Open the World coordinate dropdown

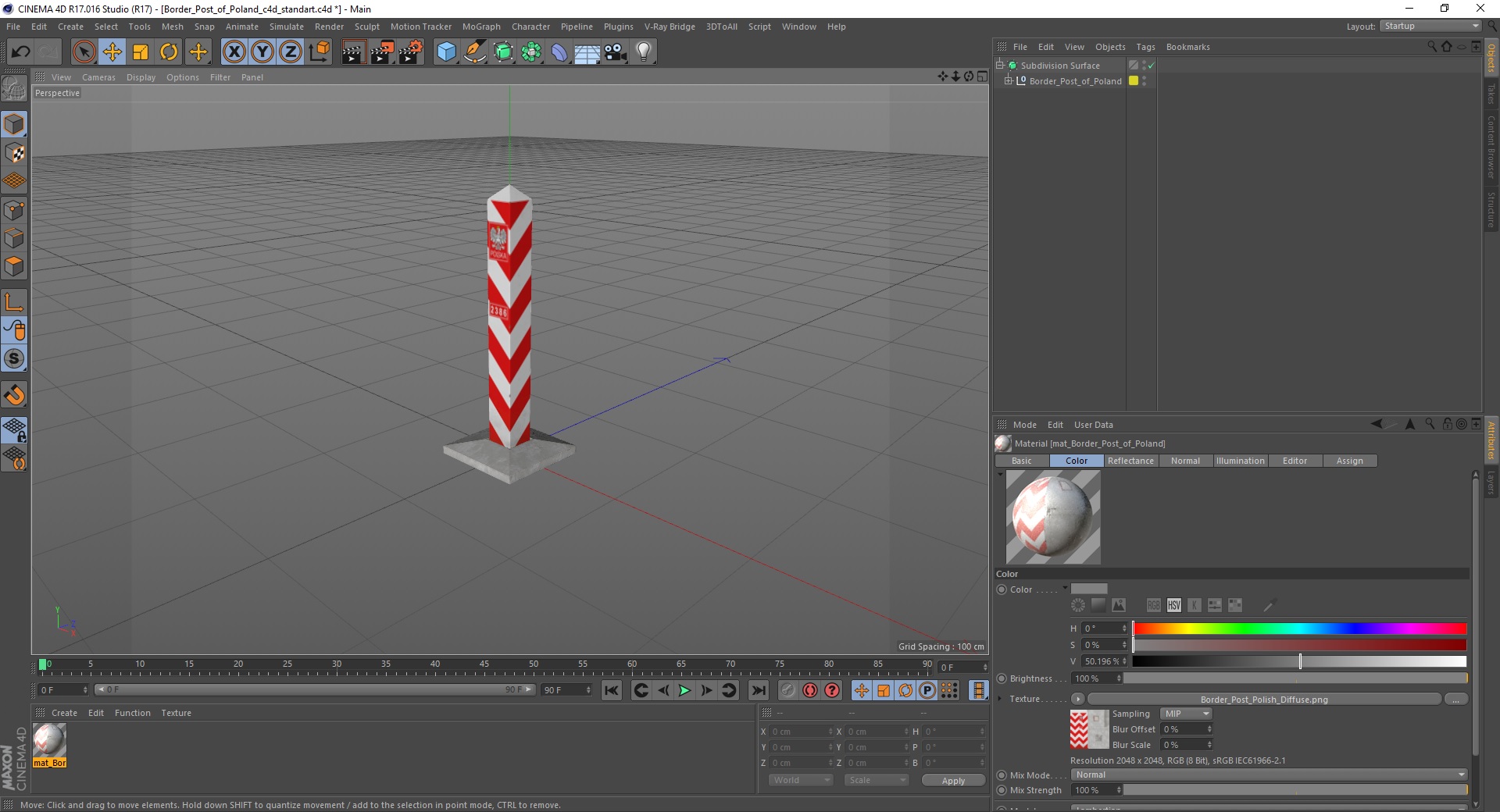pyautogui.click(x=801, y=780)
